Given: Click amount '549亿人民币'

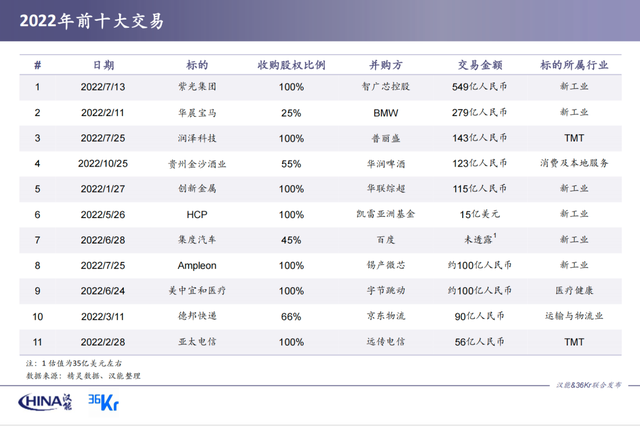Looking at the screenshot, I should [480, 87].
